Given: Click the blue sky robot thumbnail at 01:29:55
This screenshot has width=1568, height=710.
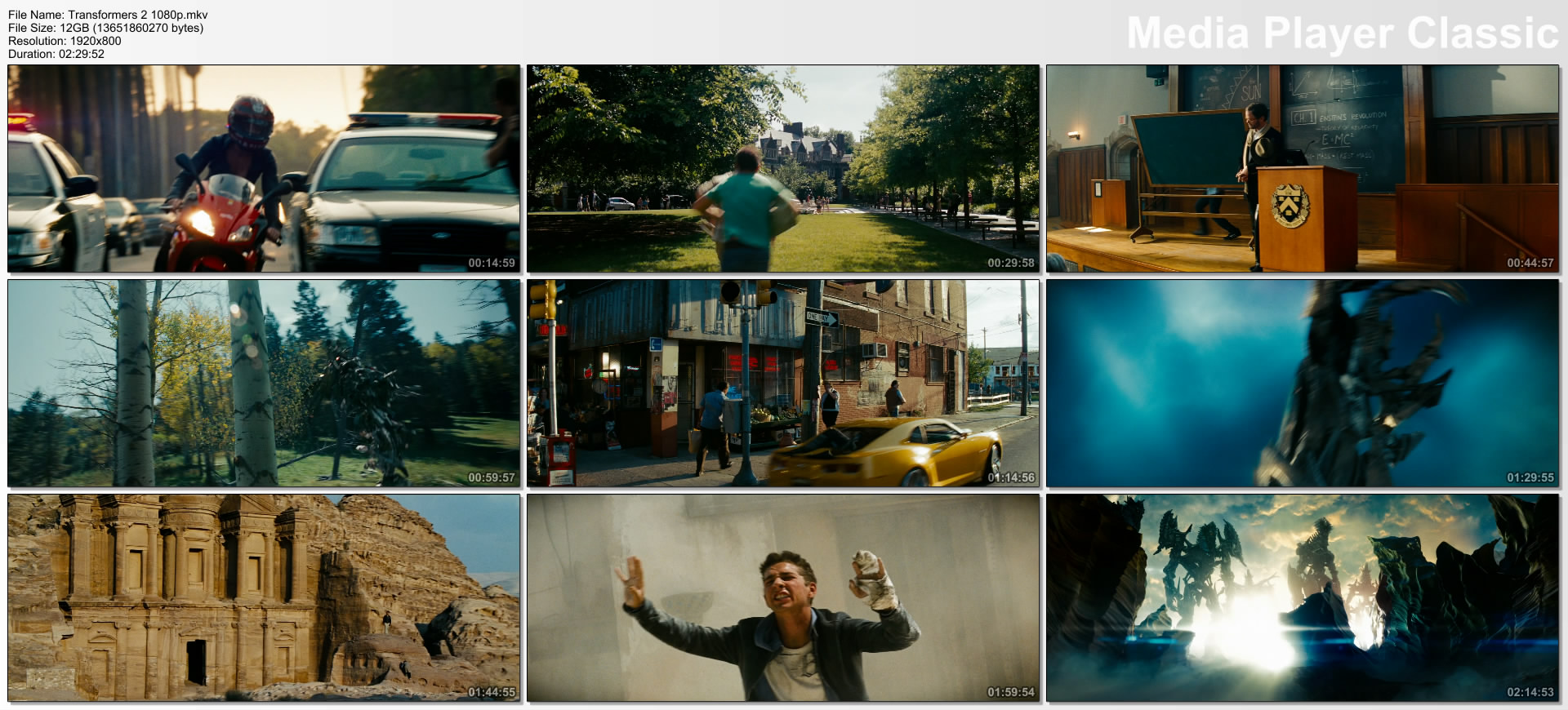Looking at the screenshot, I should 1303,384.
